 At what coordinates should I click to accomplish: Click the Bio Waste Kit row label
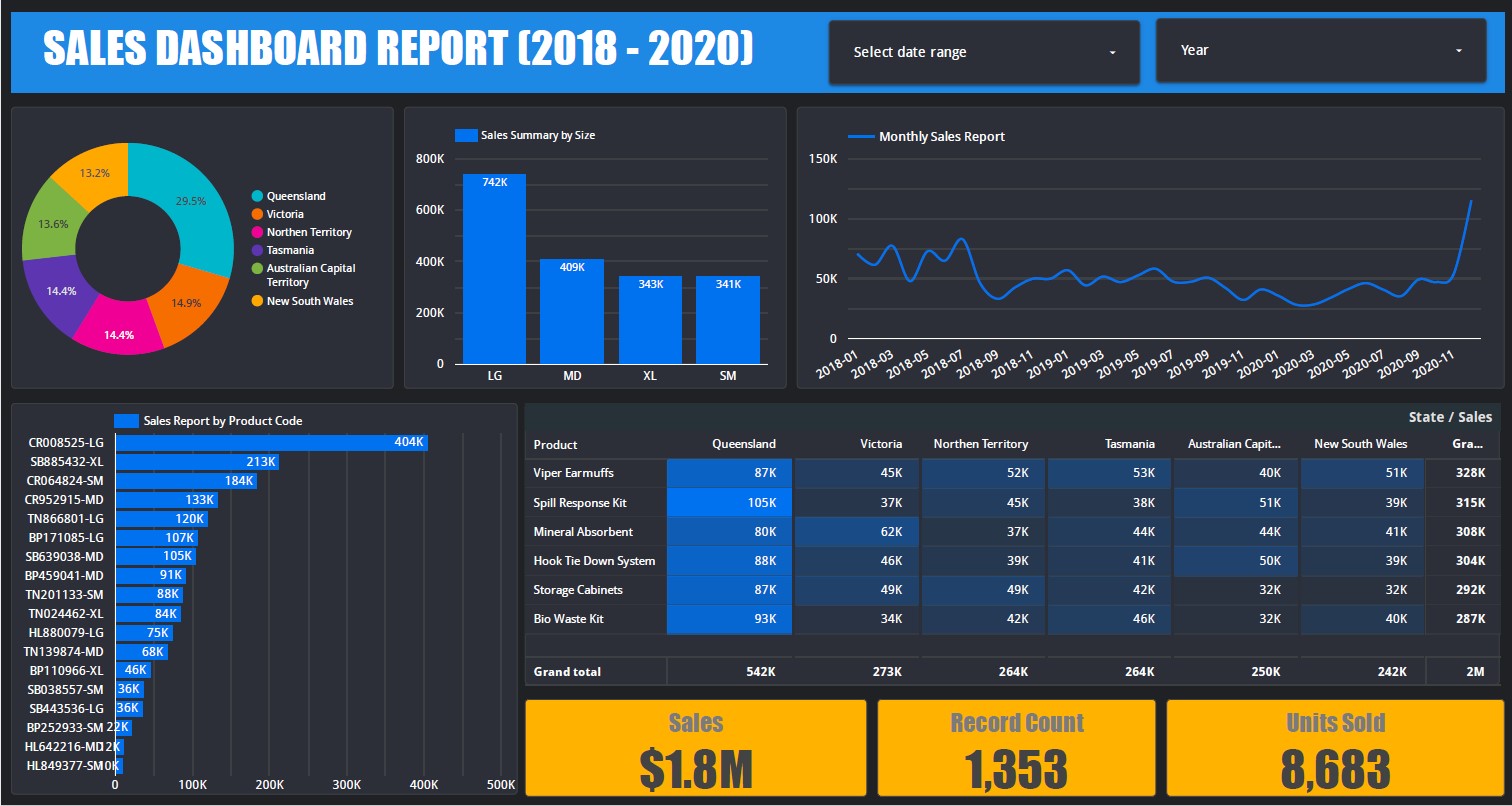pos(569,619)
